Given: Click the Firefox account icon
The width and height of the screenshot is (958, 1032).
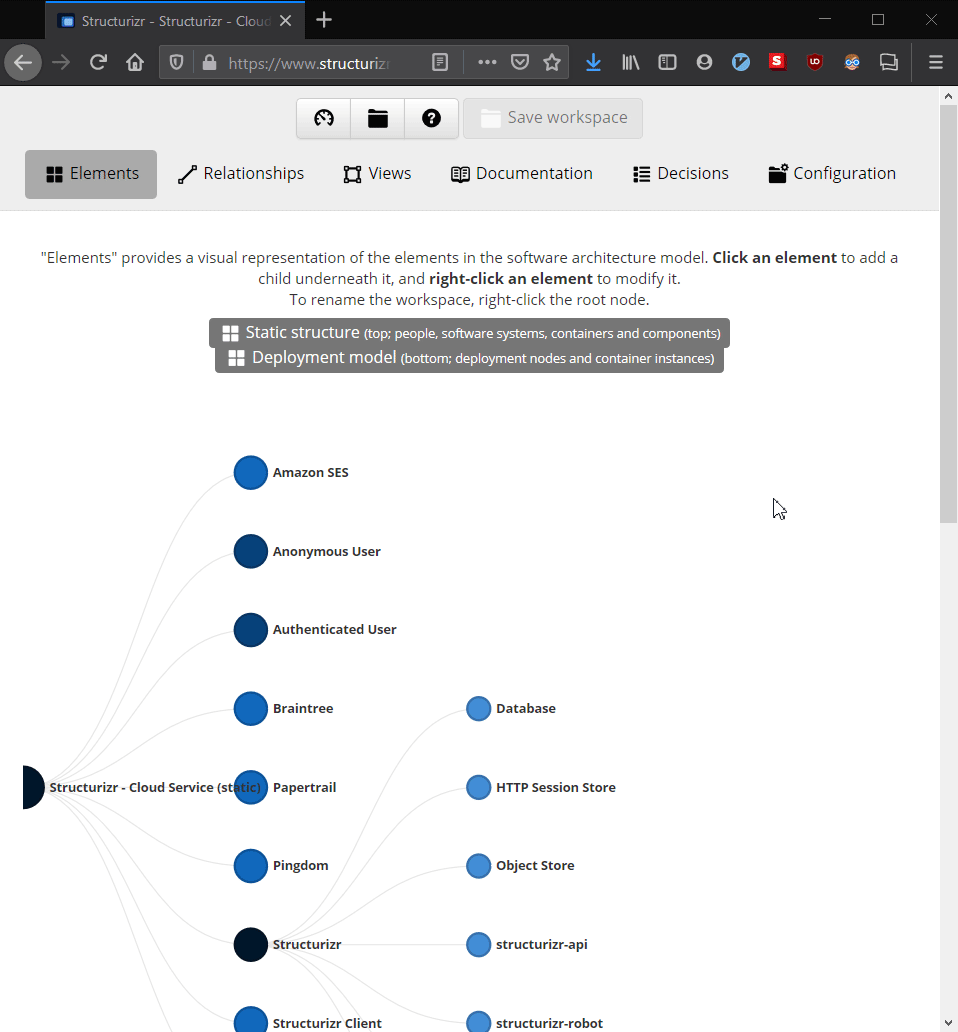Looking at the screenshot, I should pos(704,62).
